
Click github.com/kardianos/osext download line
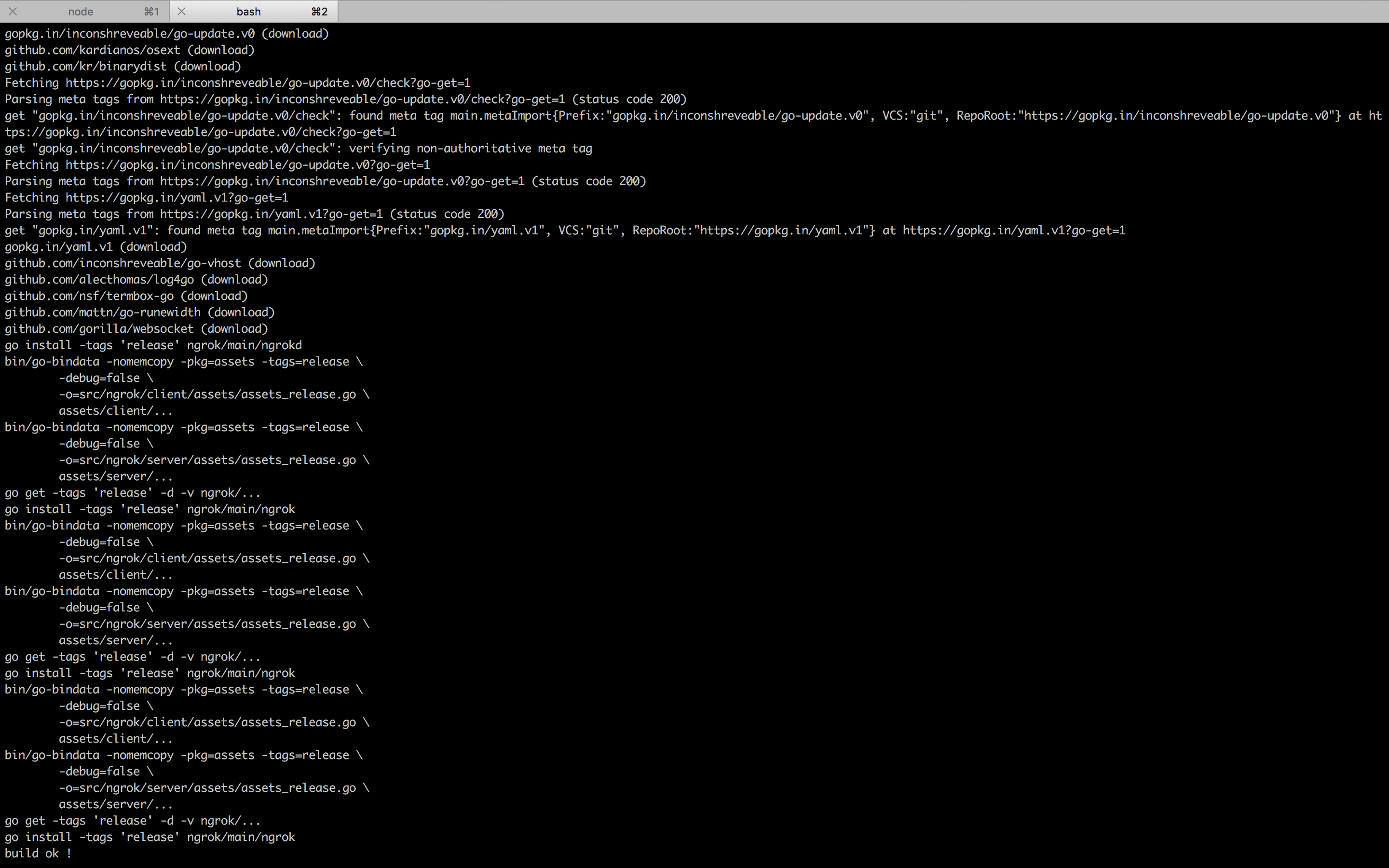tap(130, 50)
